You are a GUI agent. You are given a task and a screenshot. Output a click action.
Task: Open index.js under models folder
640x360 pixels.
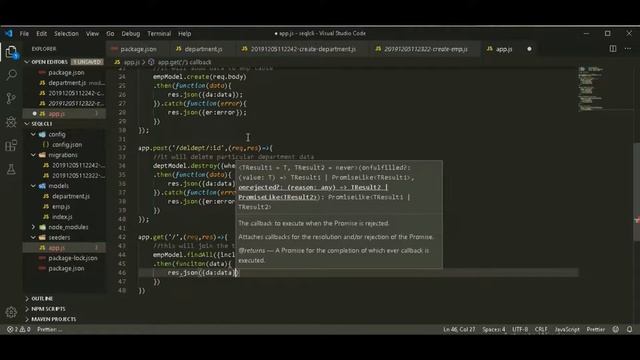pos(64,217)
